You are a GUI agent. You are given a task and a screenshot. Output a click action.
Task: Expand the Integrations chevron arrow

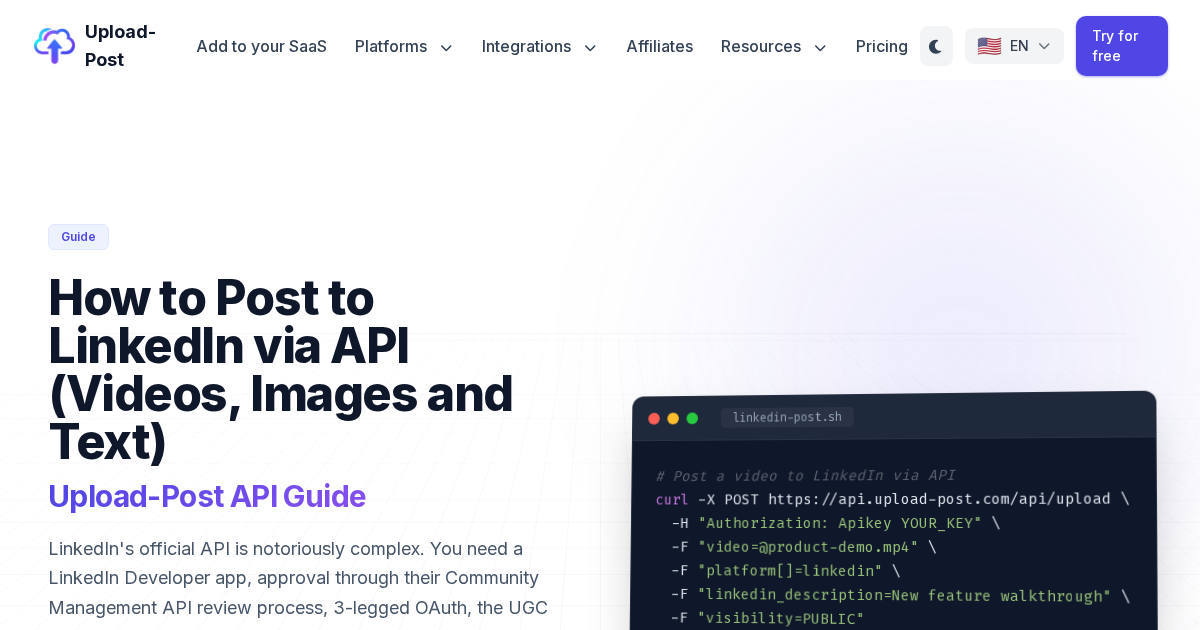[590, 47]
